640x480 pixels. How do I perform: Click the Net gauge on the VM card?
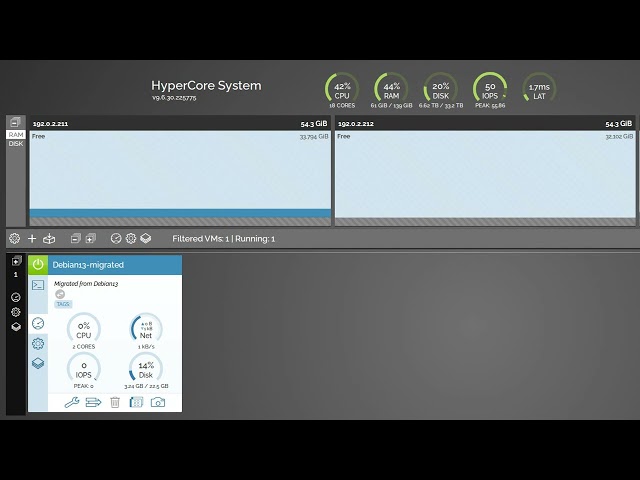pyautogui.click(x=146, y=330)
